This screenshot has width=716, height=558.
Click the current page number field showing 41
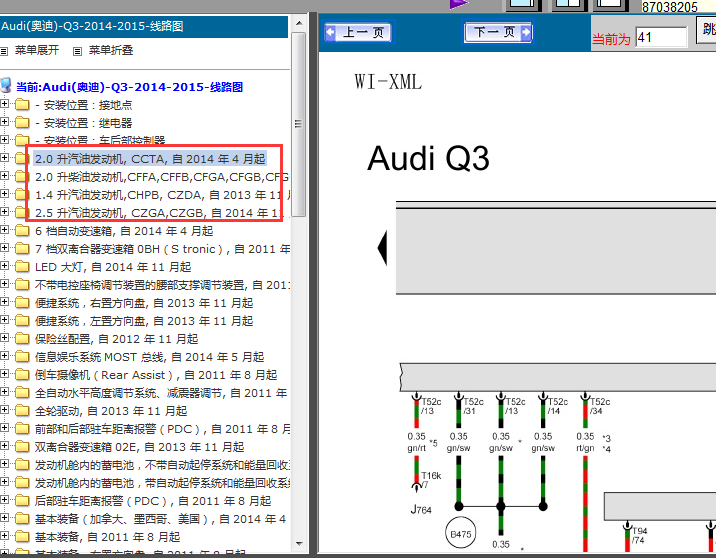(x=661, y=37)
